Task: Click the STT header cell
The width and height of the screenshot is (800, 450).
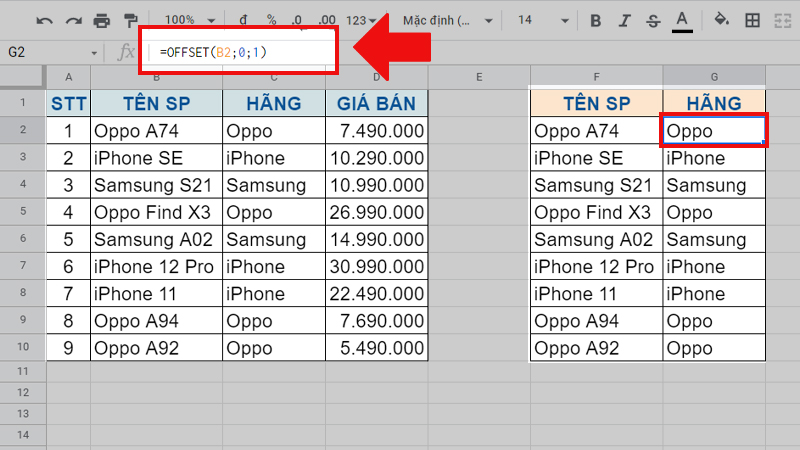Action: point(68,103)
